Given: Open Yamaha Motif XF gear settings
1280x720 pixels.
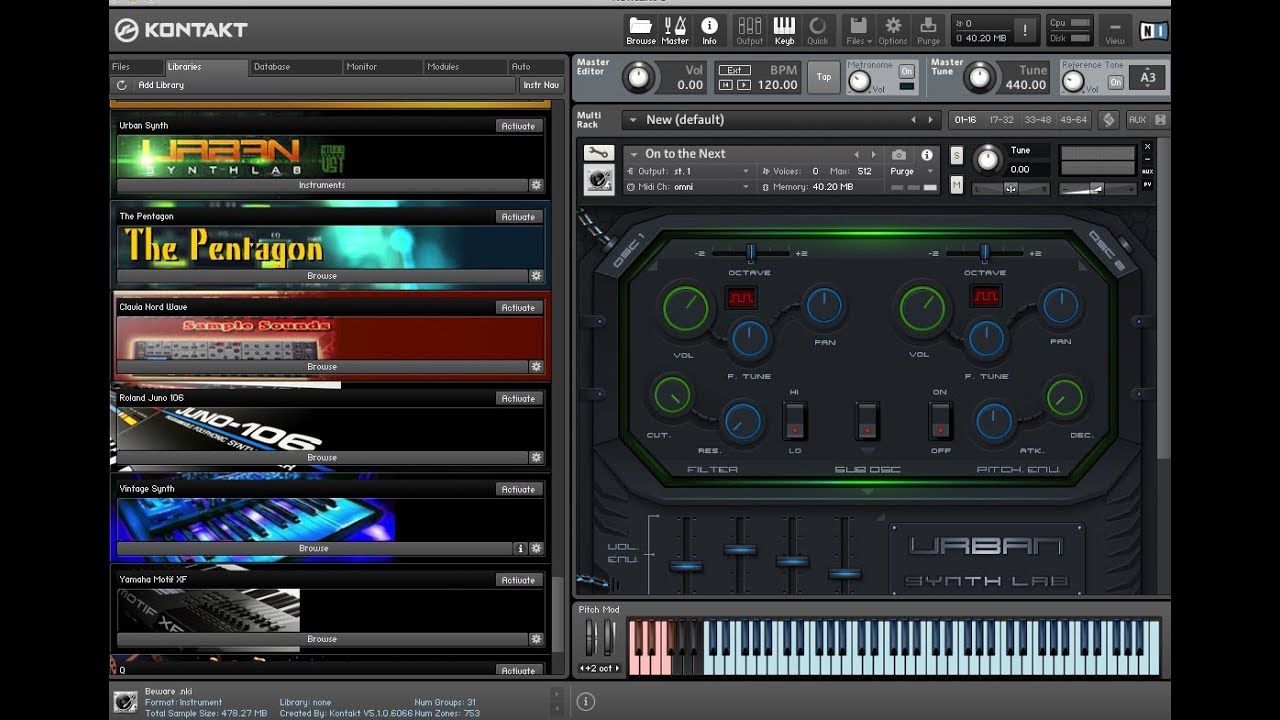Looking at the screenshot, I should tap(536, 639).
